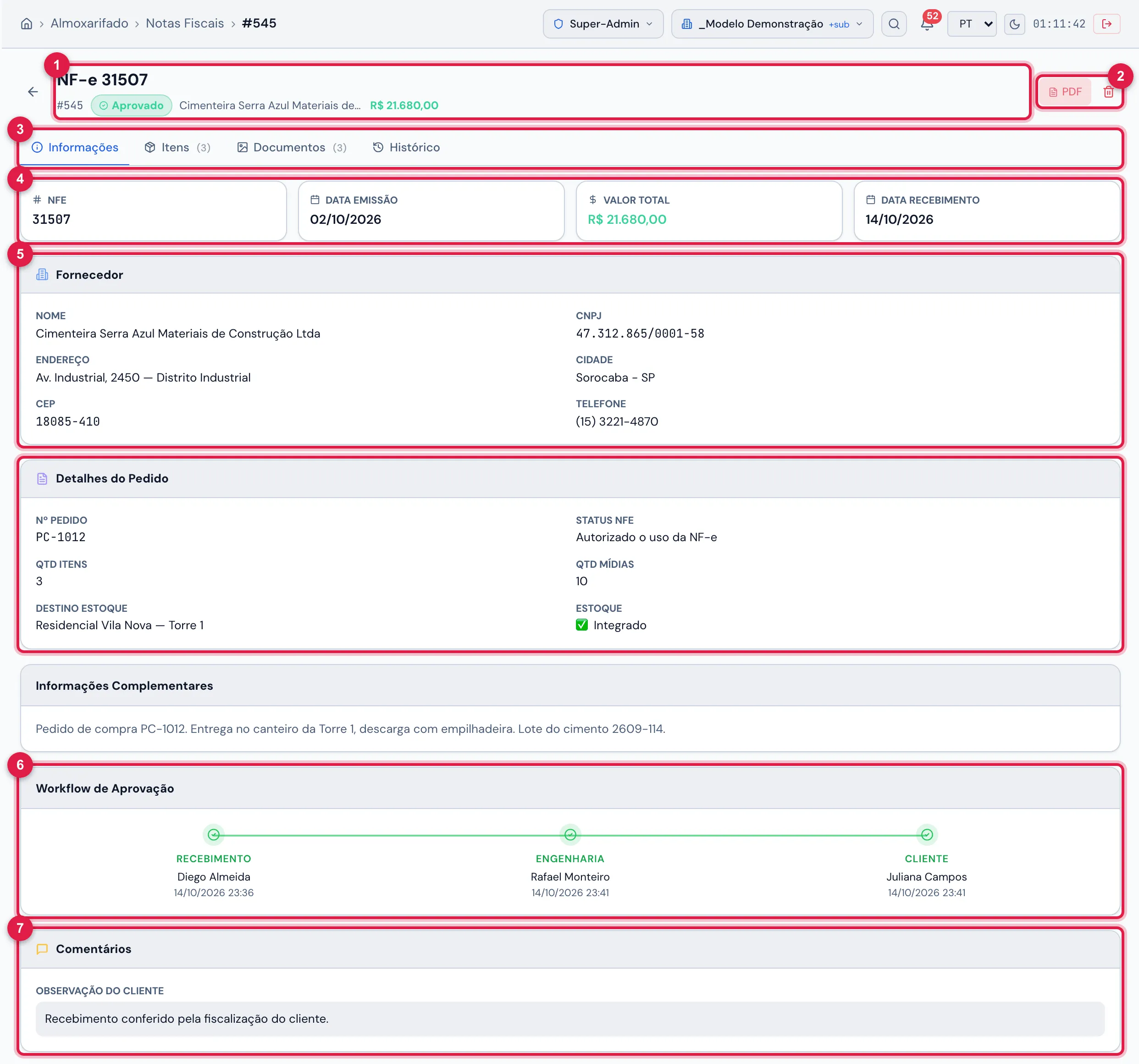
Task: Switch to the Itens tab
Action: pos(177,147)
